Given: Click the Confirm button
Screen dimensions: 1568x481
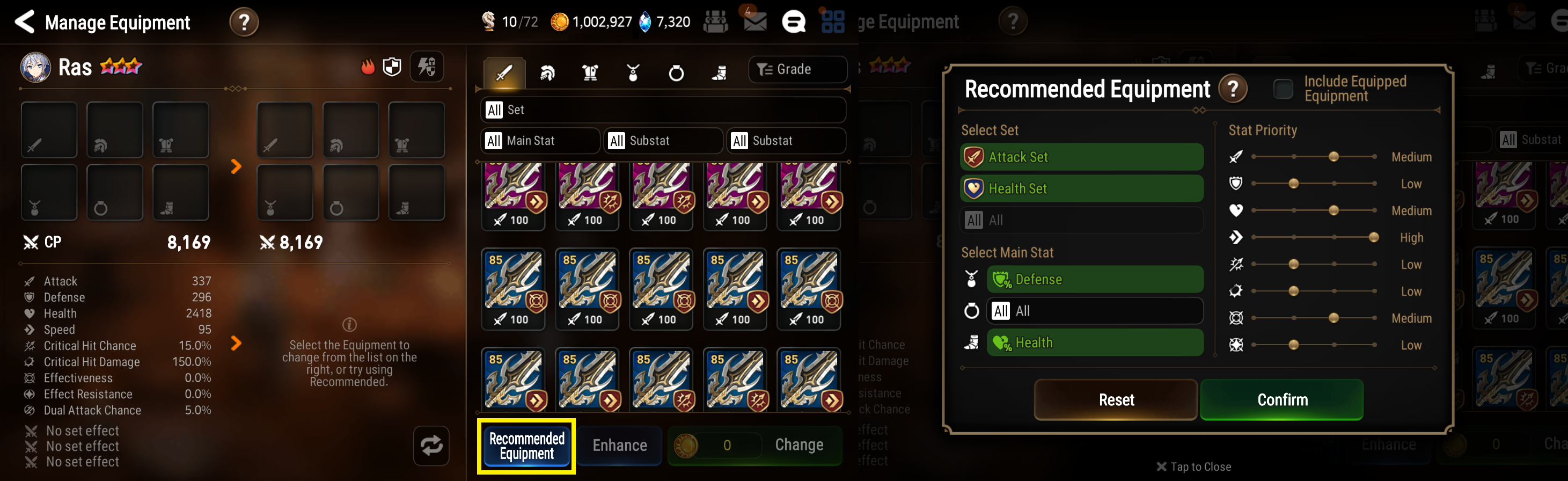Looking at the screenshot, I should pyautogui.click(x=1282, y=399).
